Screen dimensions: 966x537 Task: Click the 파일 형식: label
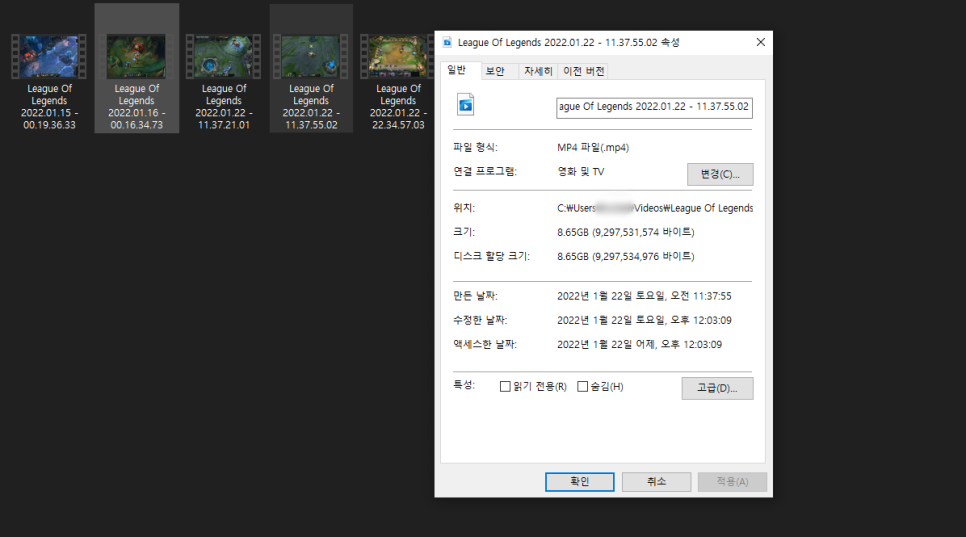475,147
